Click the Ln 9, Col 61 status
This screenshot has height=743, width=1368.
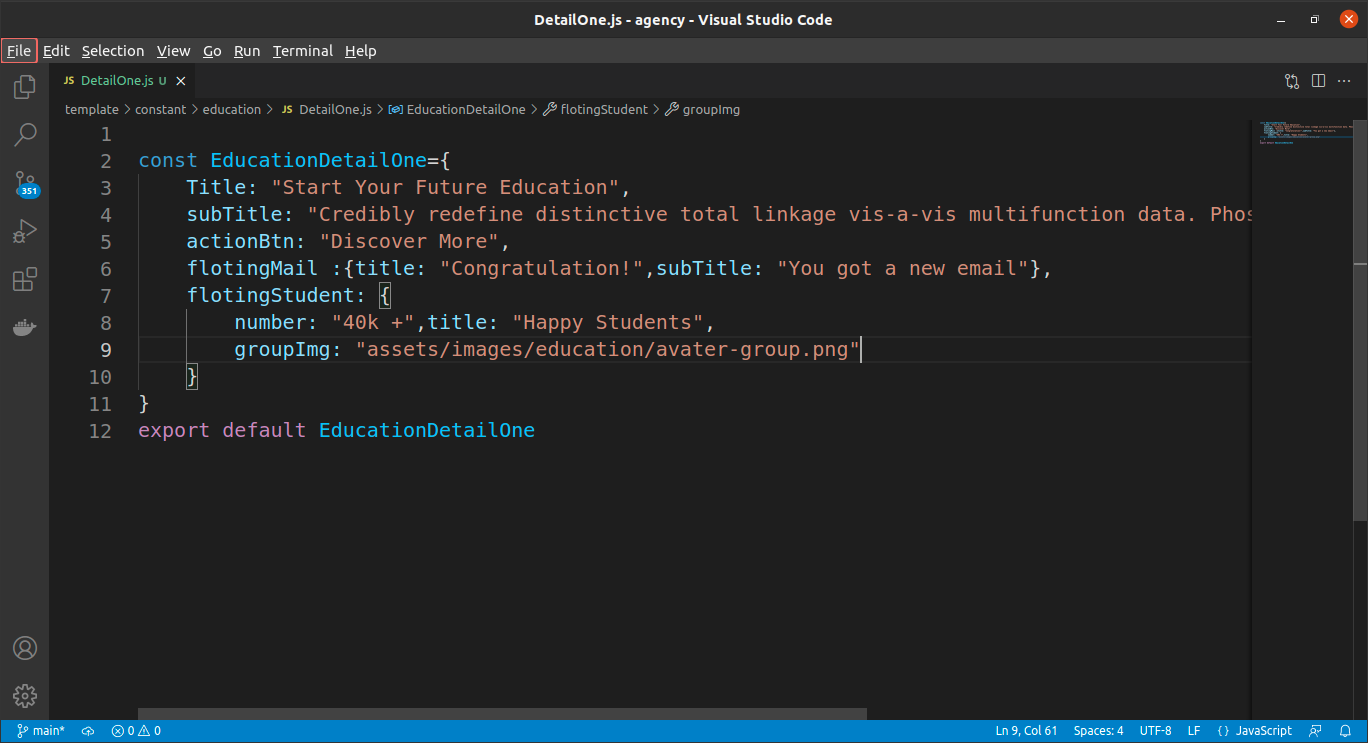(x=1026, y=731)
